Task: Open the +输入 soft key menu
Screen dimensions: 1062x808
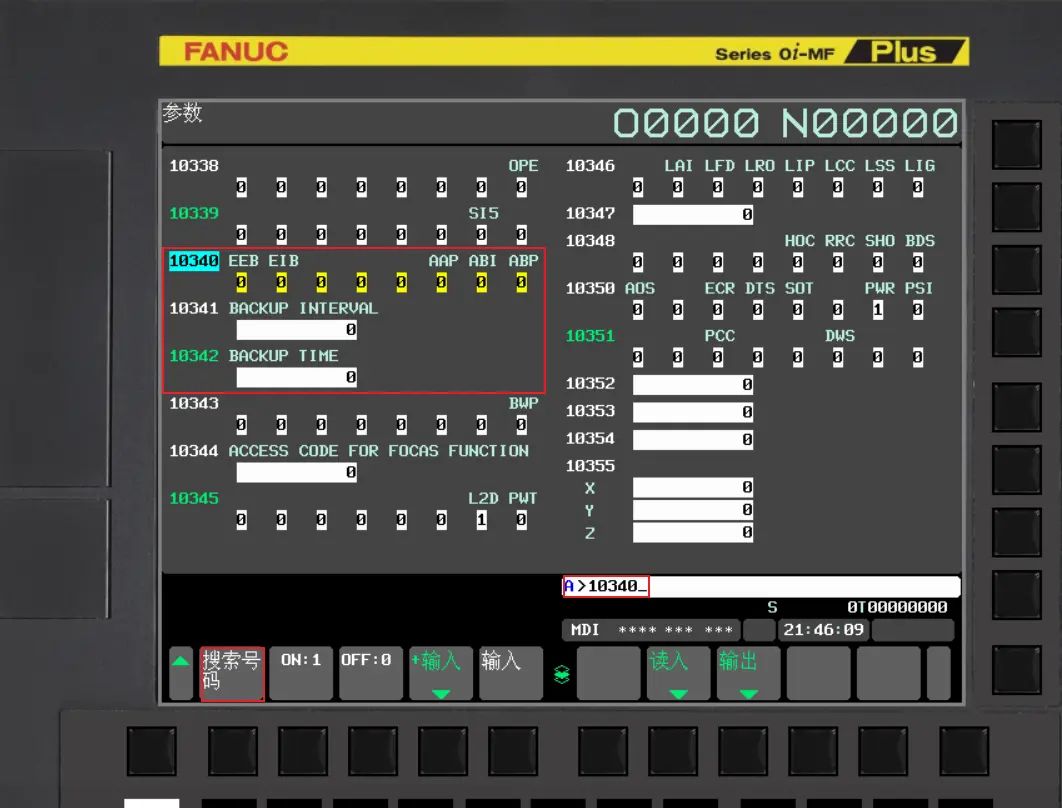Action: coord(440,673)
